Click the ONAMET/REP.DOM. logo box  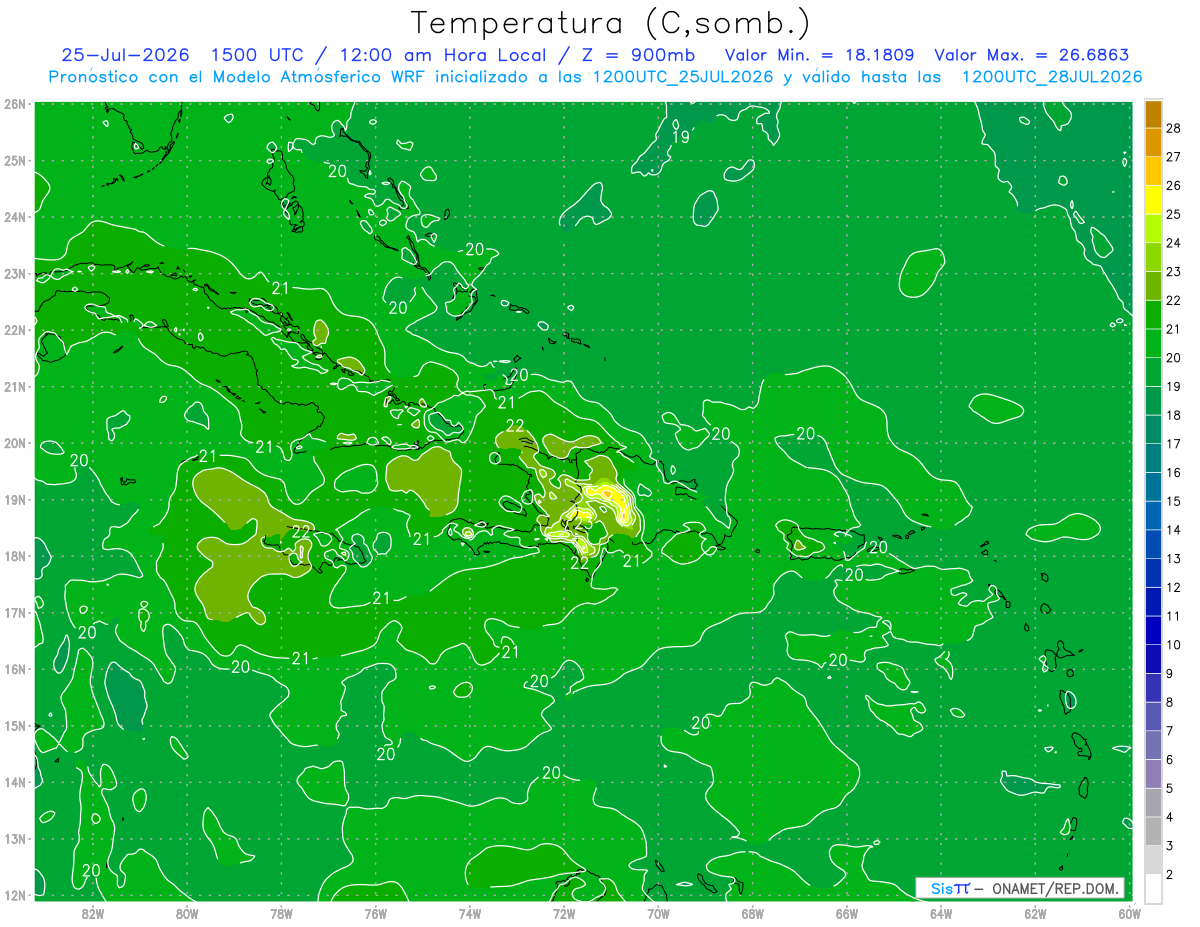tap(1019, 888)
